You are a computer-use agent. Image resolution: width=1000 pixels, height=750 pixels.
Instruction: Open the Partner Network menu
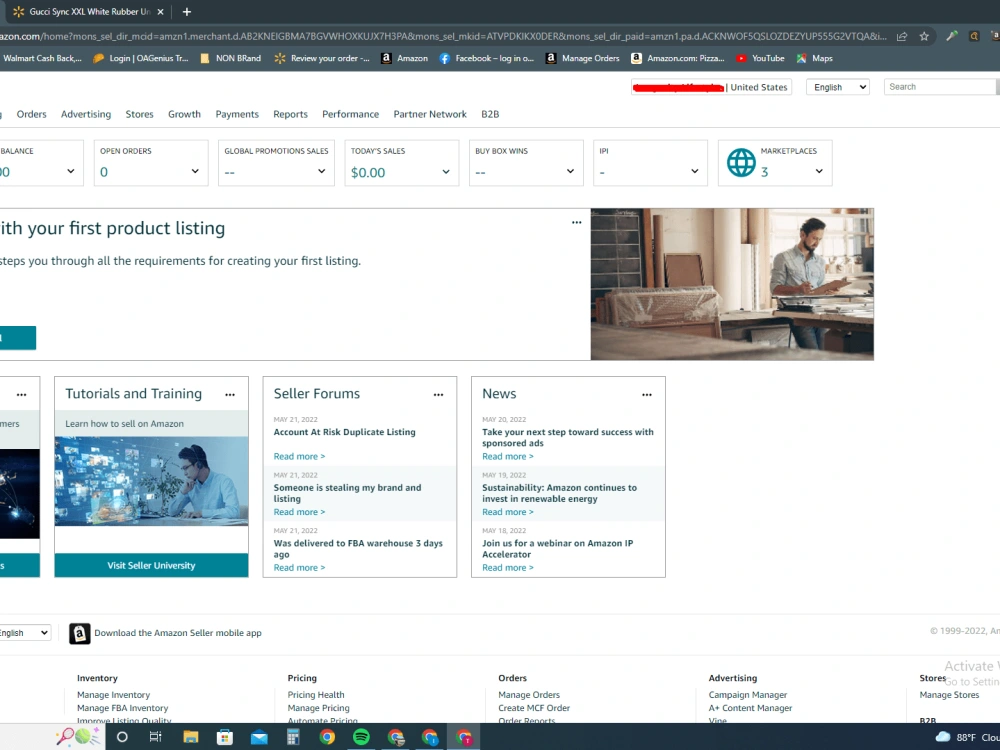click(x=430, y=114)
